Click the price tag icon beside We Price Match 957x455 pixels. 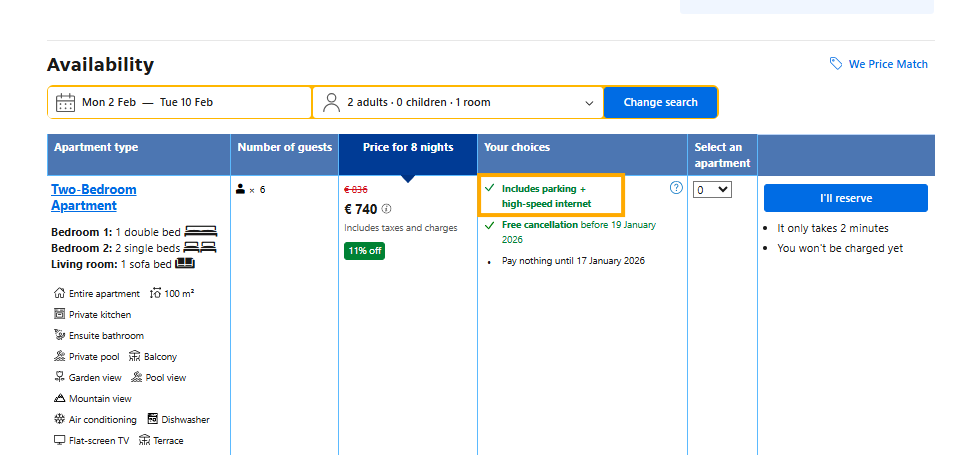click(x=836, y=64)
